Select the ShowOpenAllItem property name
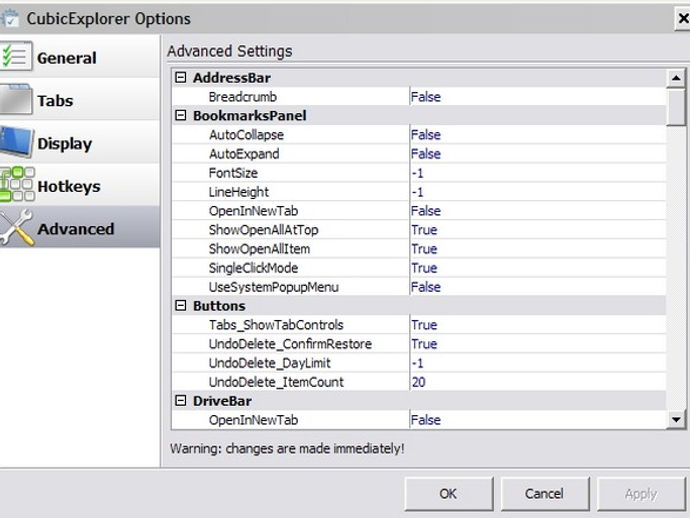Screen dimensions: 690x518 click(259, 249)
